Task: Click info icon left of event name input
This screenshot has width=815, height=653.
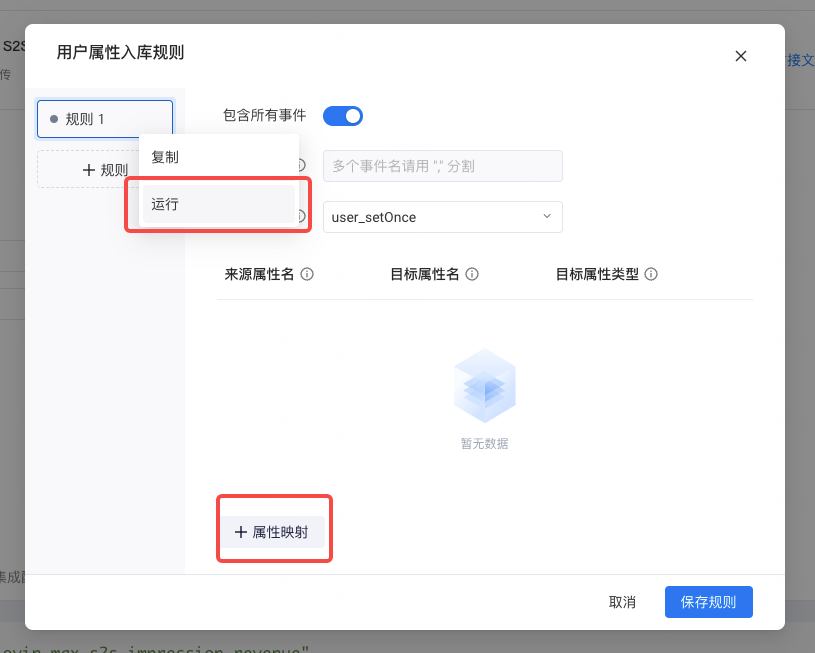Action: (300, 166)
